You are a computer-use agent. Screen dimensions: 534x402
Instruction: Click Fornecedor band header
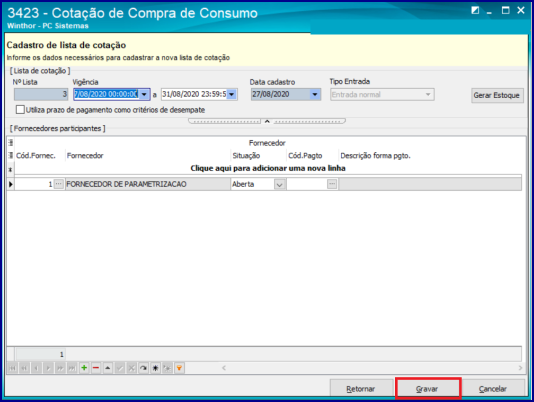[x=268, y=143]
